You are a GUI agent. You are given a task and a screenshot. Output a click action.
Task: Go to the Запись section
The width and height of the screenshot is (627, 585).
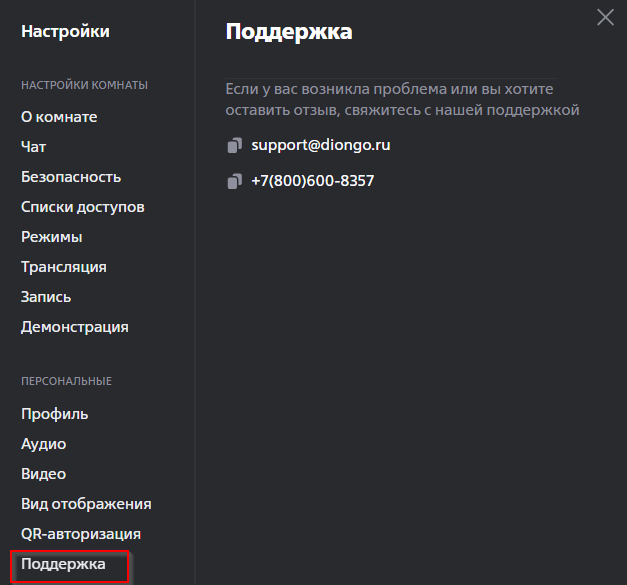[x=46, y=297]
